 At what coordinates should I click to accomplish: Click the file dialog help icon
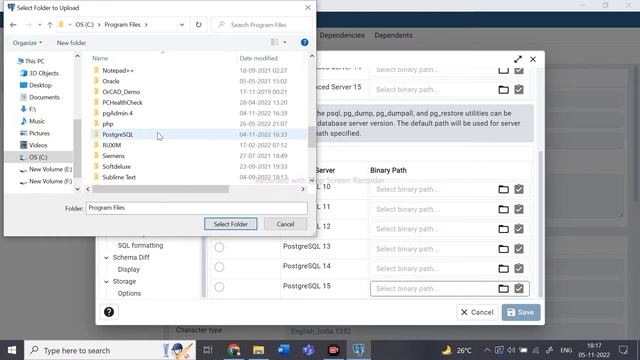click(304, 42)
